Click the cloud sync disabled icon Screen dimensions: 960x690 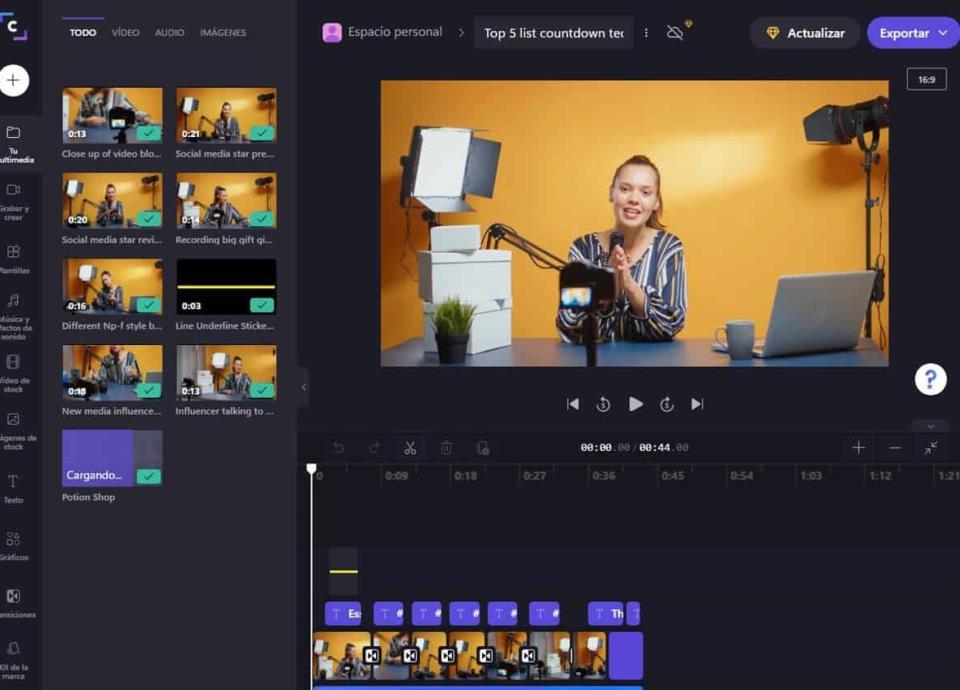point(676,32)
